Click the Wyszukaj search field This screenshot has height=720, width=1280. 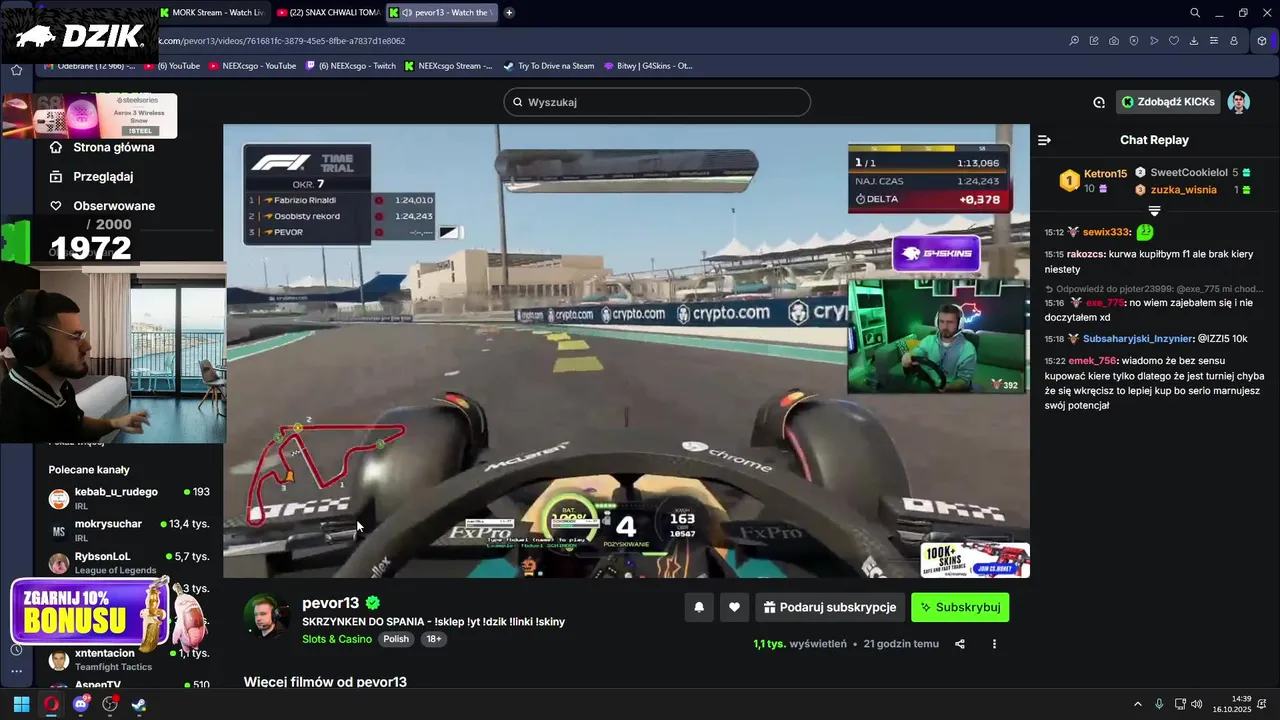[x=657, y=102]
